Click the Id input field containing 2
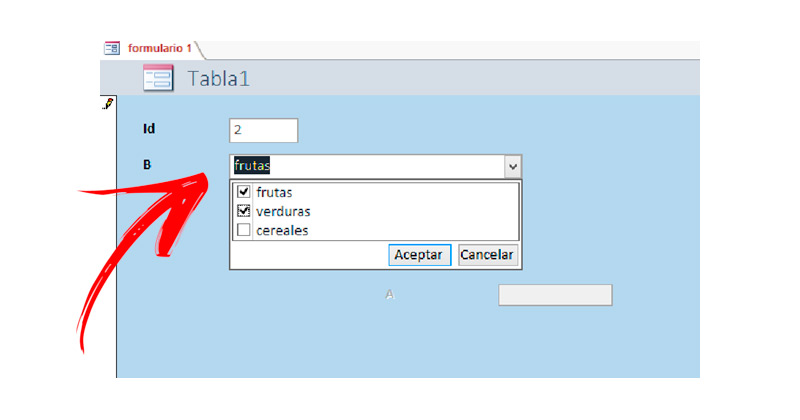Screen dimensions: 800x420 [264, 130]
